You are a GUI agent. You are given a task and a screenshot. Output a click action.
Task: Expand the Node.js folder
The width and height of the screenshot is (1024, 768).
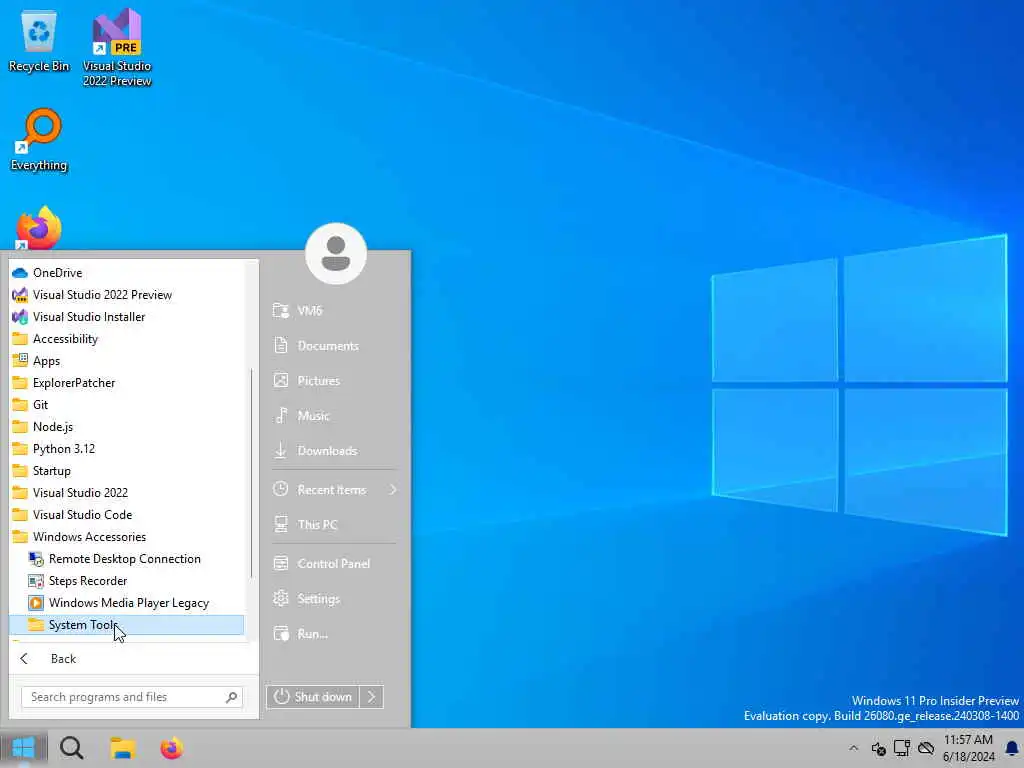click(x=127, y=426)
